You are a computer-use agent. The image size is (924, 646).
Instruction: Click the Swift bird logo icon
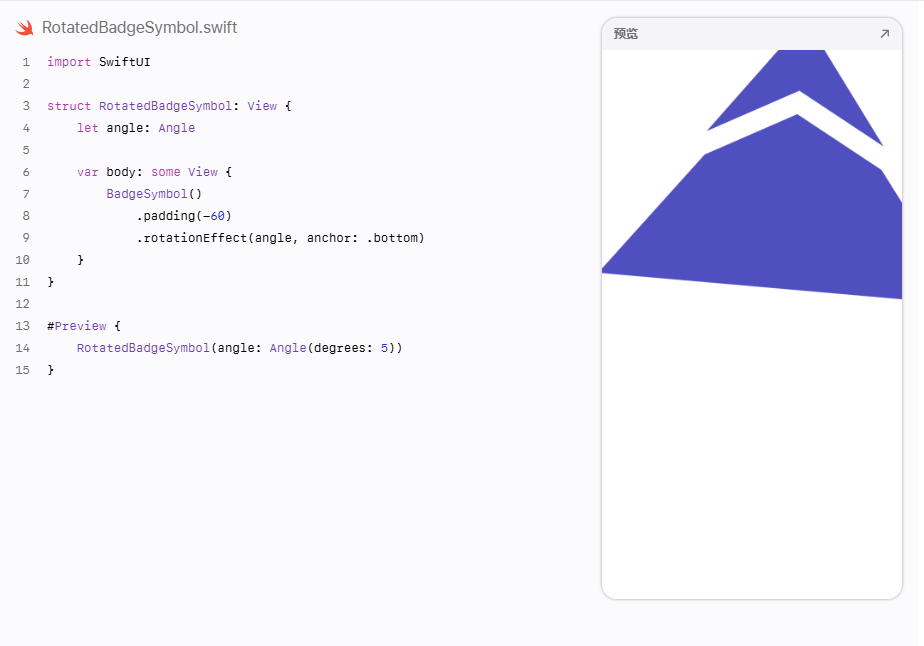coord(25,28)
